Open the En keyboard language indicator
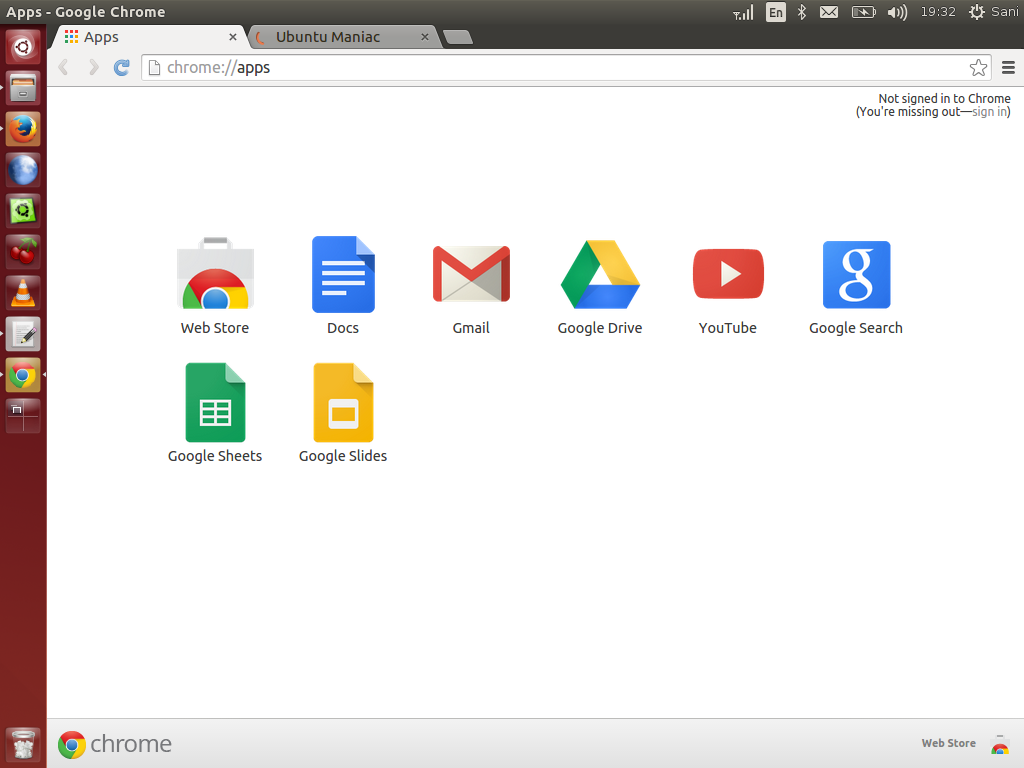1024x768 pixels. tap(775, 12)
